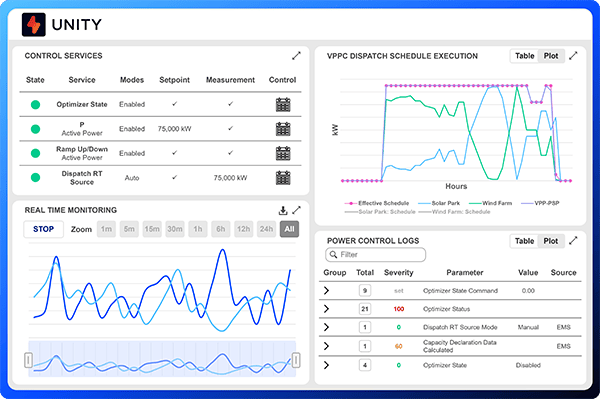This screenshot has height=399, width=600.
Task: Set zoom to 12h
Action: tap(243, 229)
